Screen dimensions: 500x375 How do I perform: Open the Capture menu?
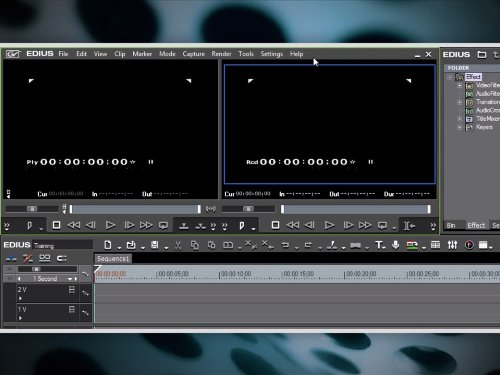(x=193, y=54)
